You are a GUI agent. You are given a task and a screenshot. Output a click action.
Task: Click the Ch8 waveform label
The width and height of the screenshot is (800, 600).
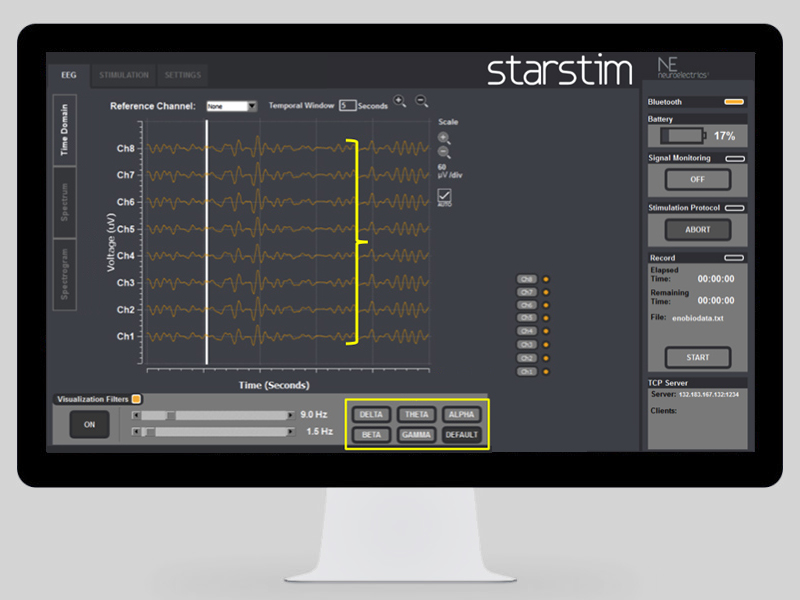coord(126,148)
